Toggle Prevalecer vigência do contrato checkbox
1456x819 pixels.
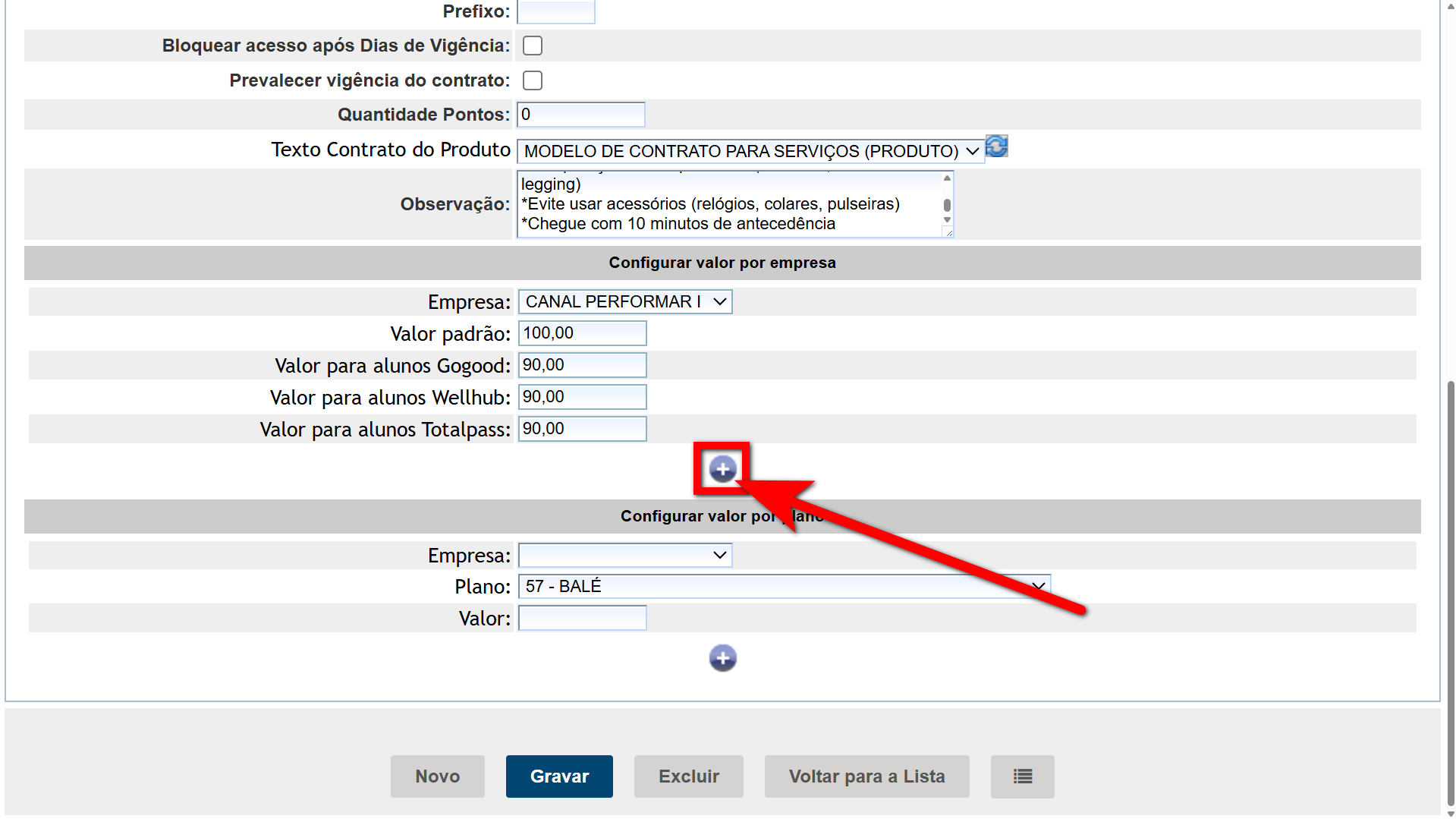point(533,80)
